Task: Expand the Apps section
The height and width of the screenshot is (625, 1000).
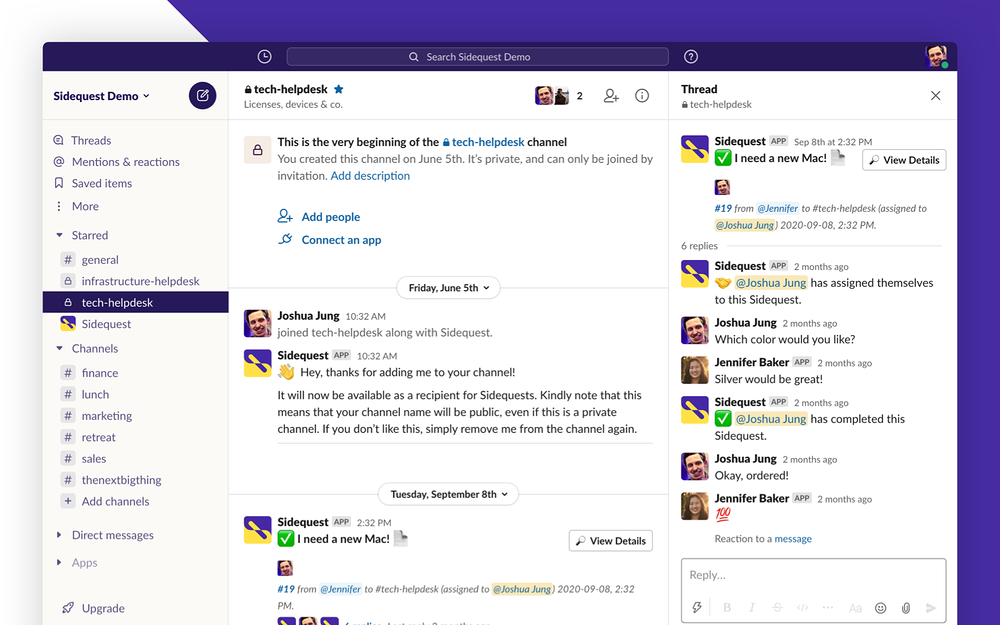Action: (59, 562)
